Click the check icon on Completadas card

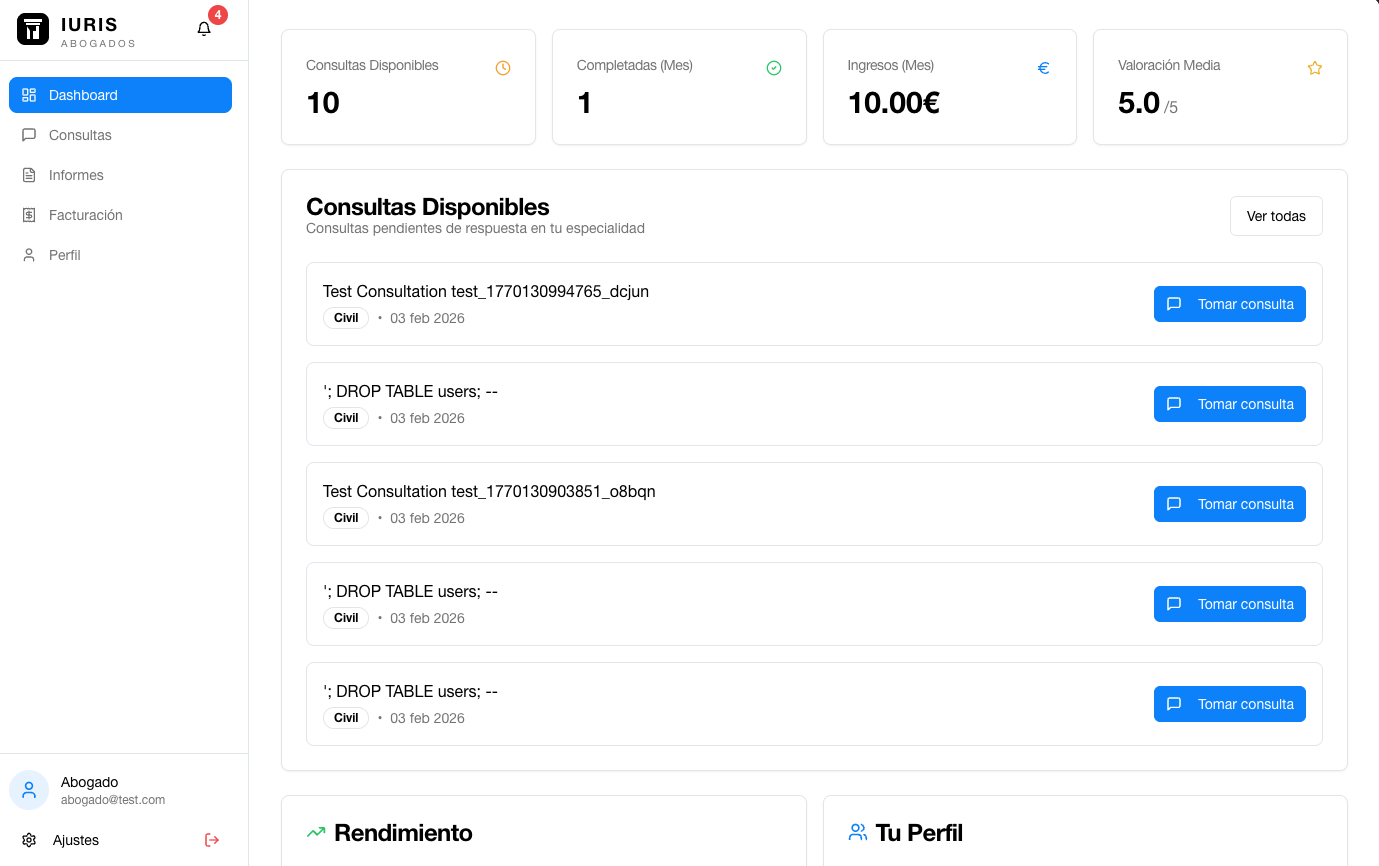pyautogui.click(x=774, y=68)
